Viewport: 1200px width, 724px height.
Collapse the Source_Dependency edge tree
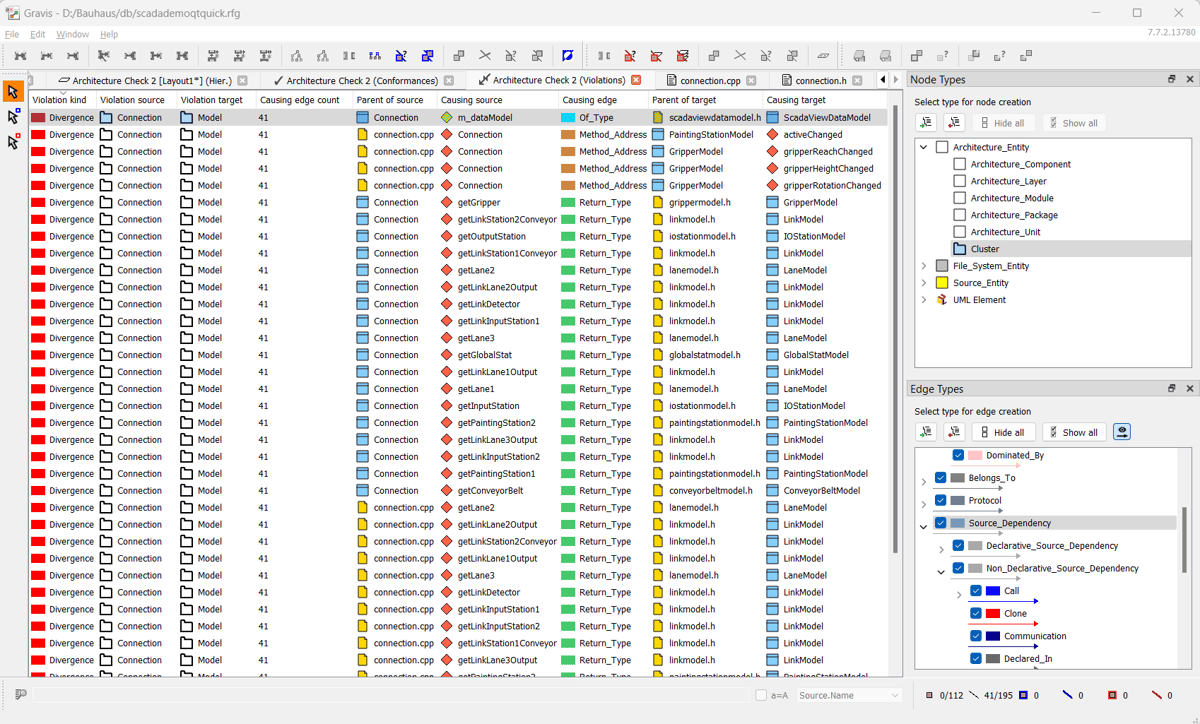[924, 524]
